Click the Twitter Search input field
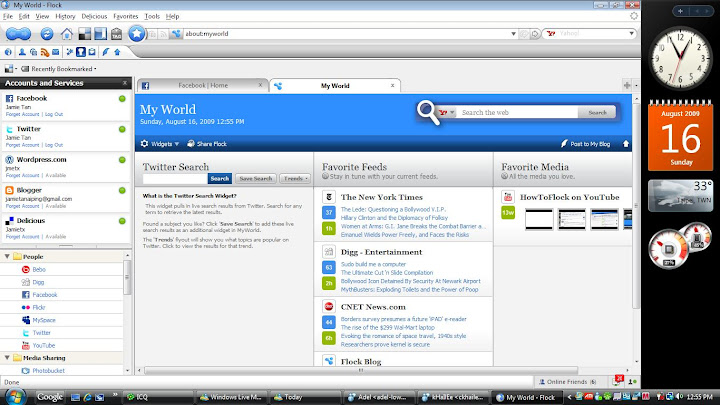720x405 pixels. (x=175, y=178)
